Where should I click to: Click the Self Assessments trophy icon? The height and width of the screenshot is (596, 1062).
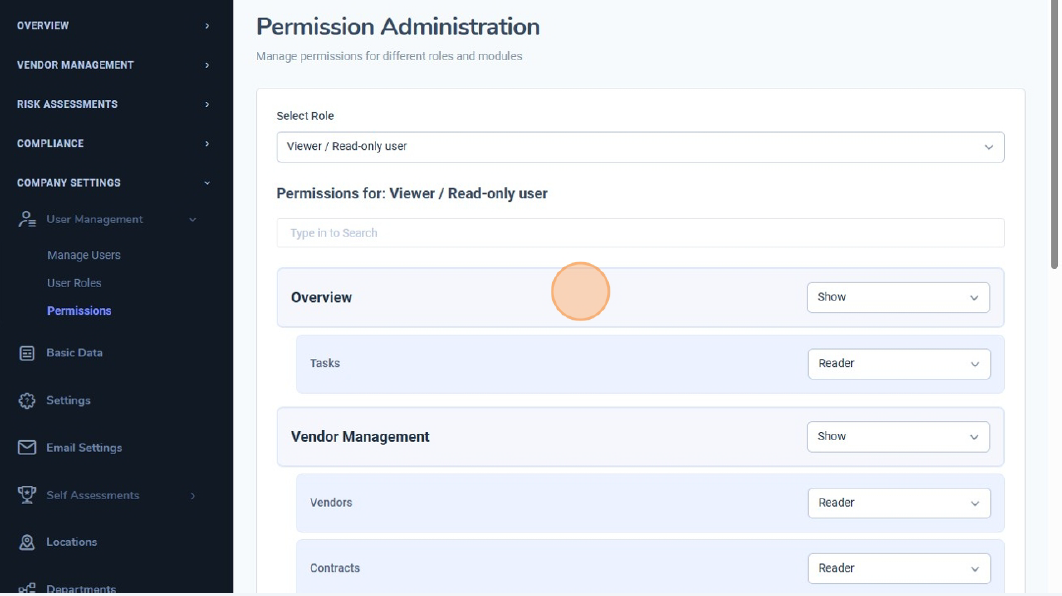tap(27, 495)
